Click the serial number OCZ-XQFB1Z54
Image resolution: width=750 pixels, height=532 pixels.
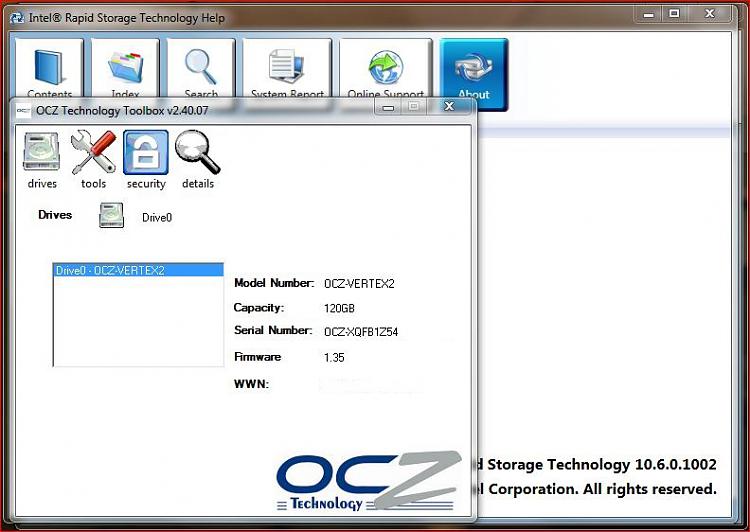click(x=361, y=332)
